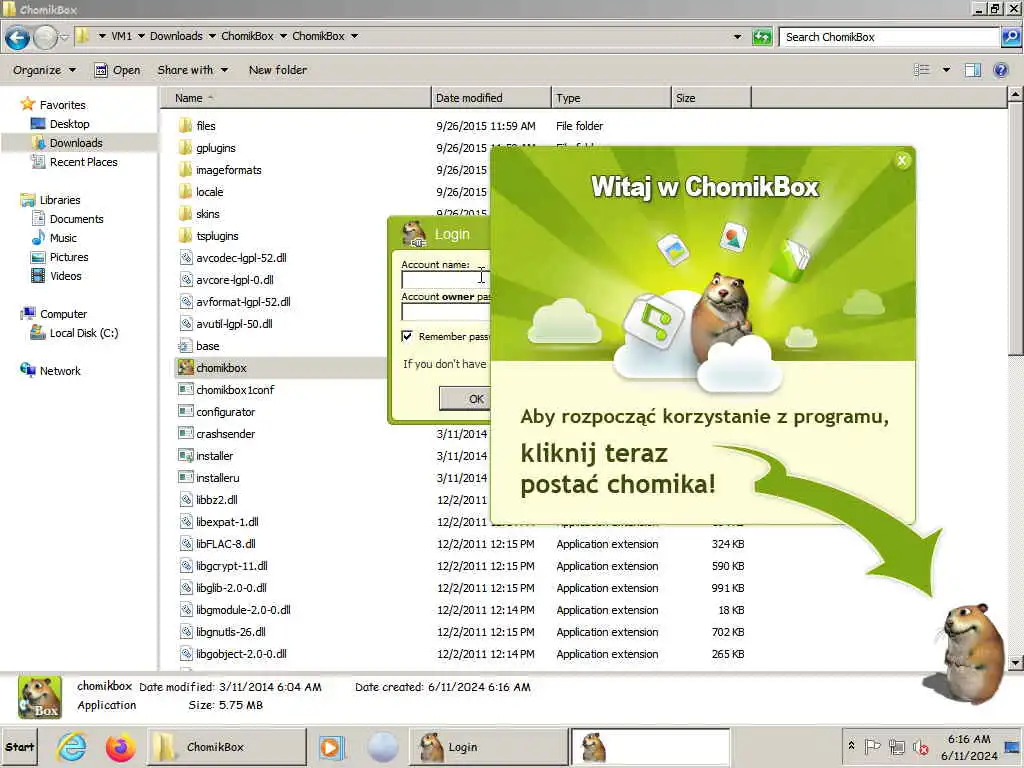The width and height of the screenshot is (1024, 768).
Task: Show hidden tray icons arrow
Action: tap(851, 745)
